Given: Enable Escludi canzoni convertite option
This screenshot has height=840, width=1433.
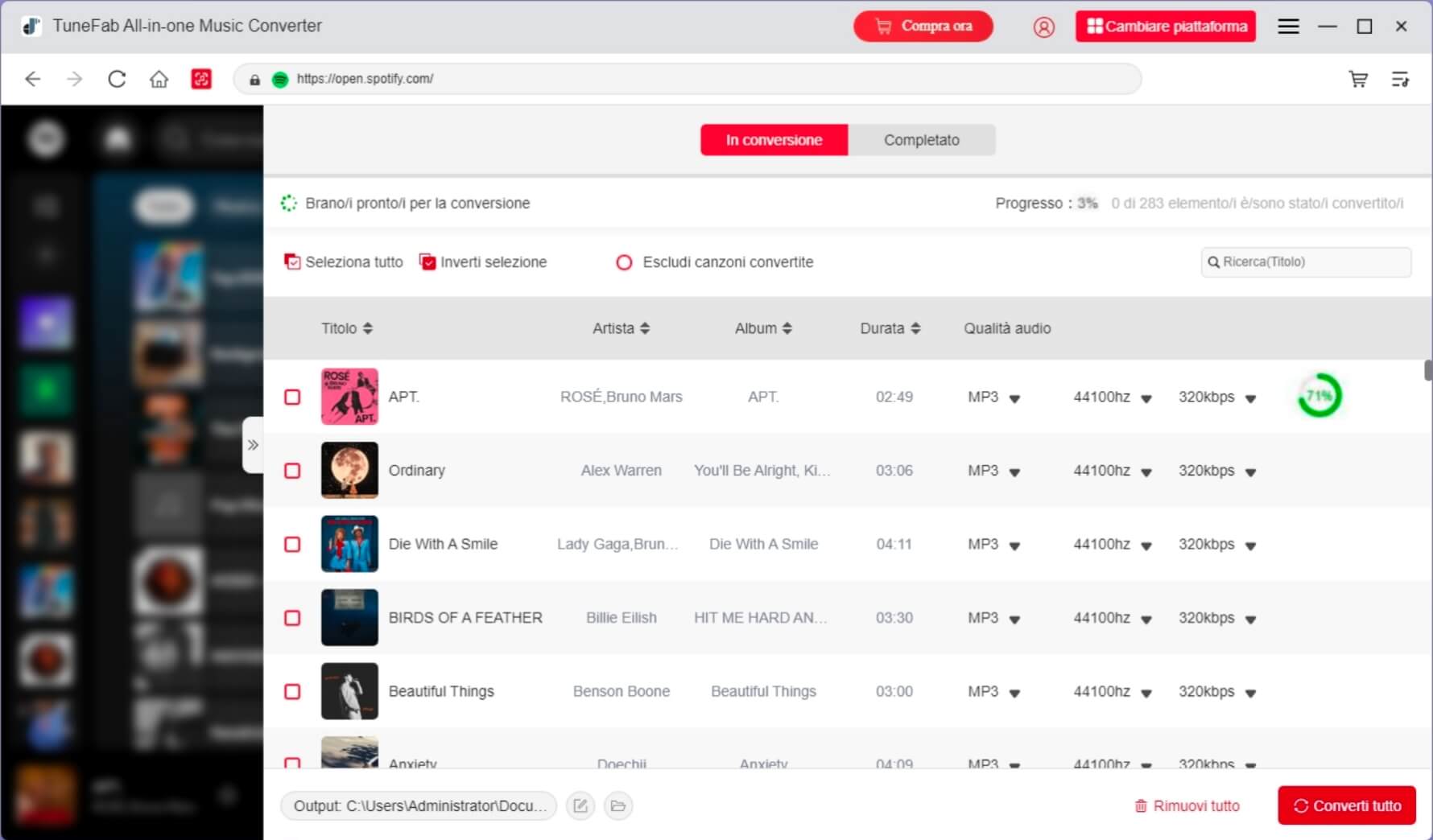Looking at the screenshot, I should pos(624,262).
